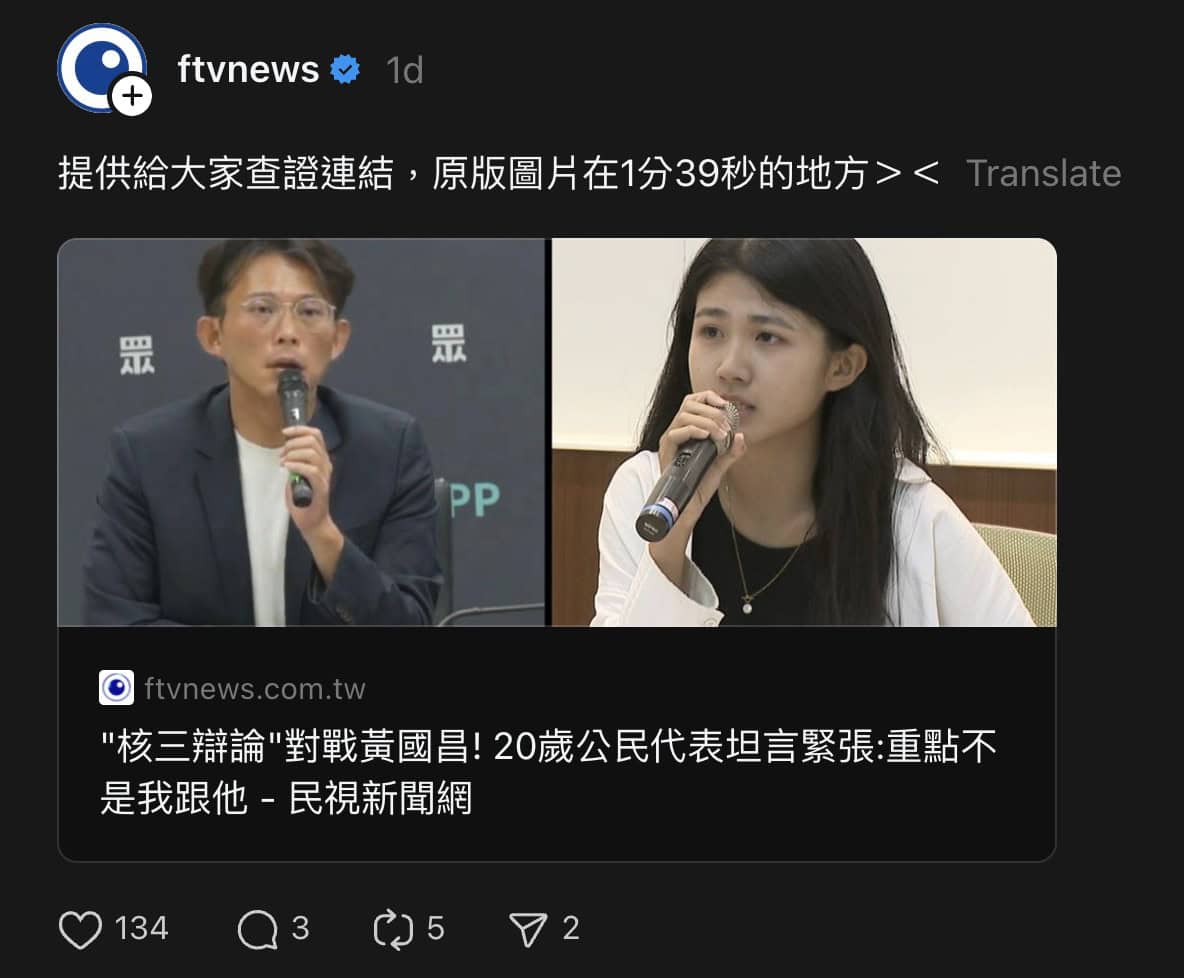Click the 1d post timestamp
The image size is (1184, 978).
click(405, 71)
